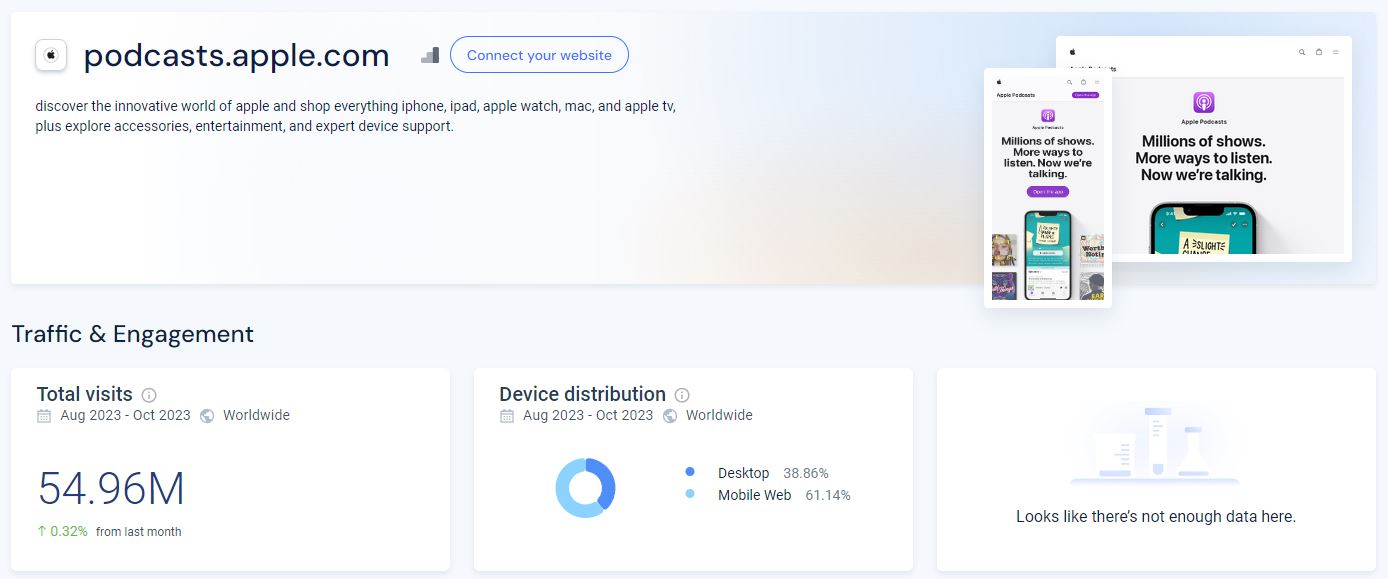Click the Desktop legend blue dot
Screen dimensions: 1388x579
pyautogui.click(x=690, y=472)
